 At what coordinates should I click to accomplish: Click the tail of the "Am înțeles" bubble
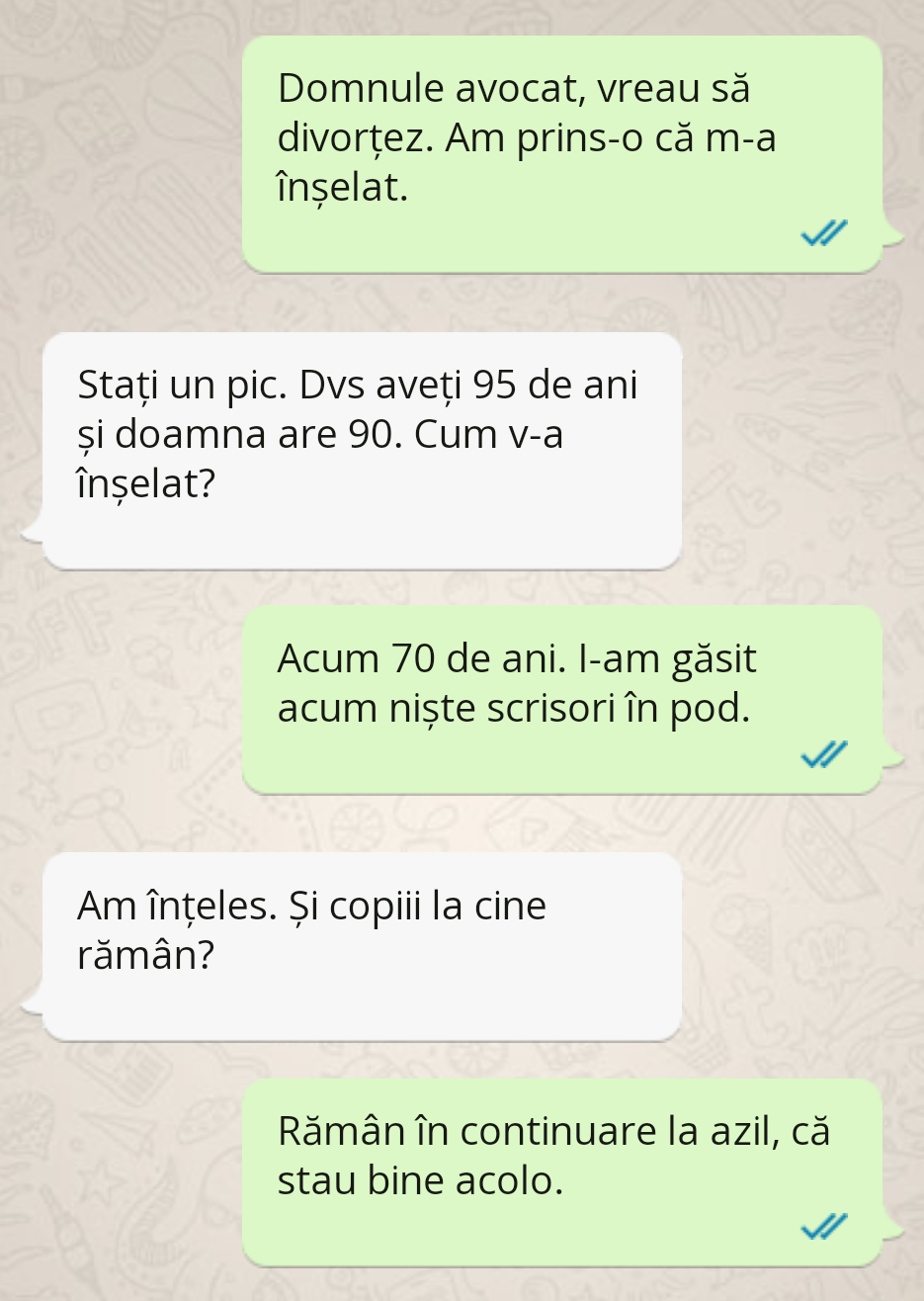34,1001
